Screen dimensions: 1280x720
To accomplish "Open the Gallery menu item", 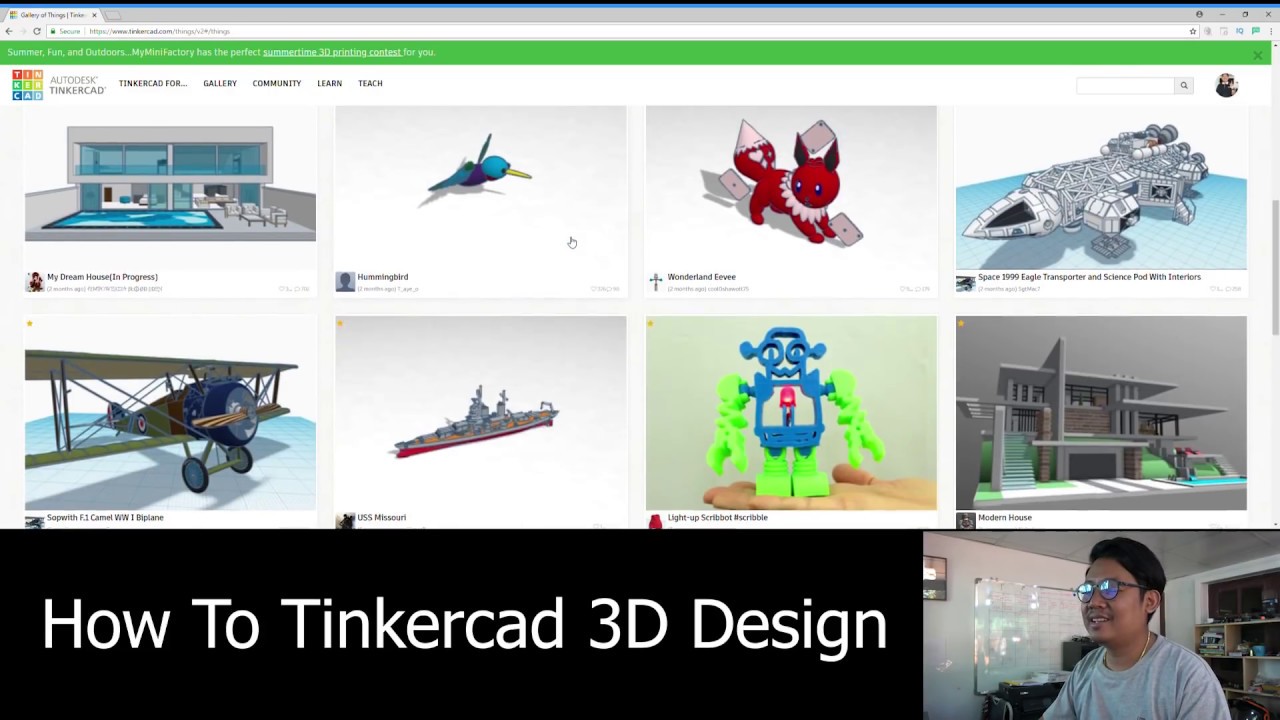I will (x=220, y=84).
